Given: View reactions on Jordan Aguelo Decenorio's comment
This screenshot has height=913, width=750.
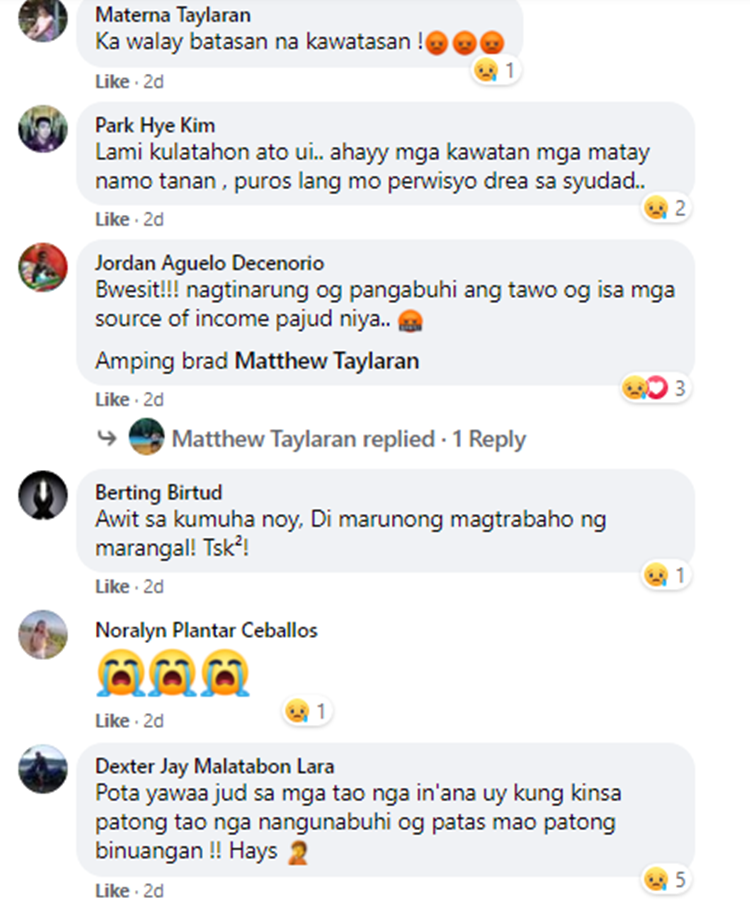Looking at the screenshot, I should tap(656, 388).
